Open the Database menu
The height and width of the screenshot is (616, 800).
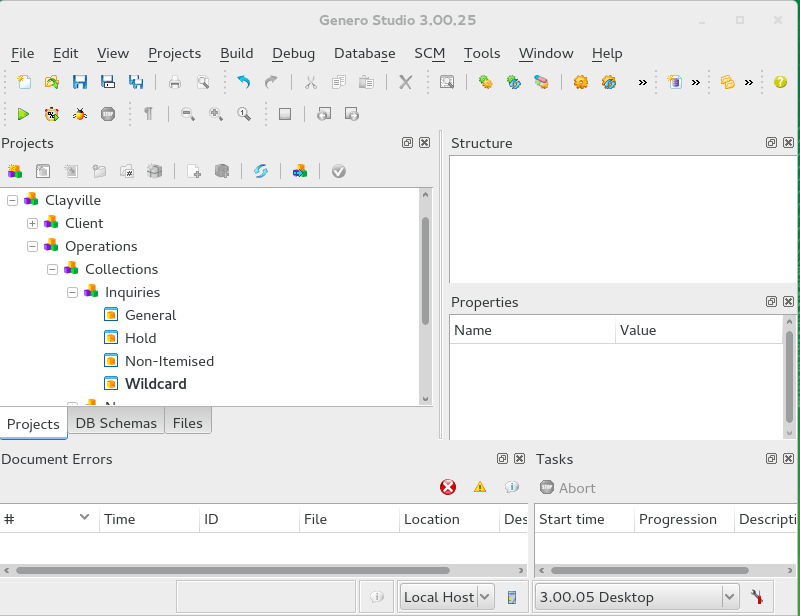(x=364, y=53)
